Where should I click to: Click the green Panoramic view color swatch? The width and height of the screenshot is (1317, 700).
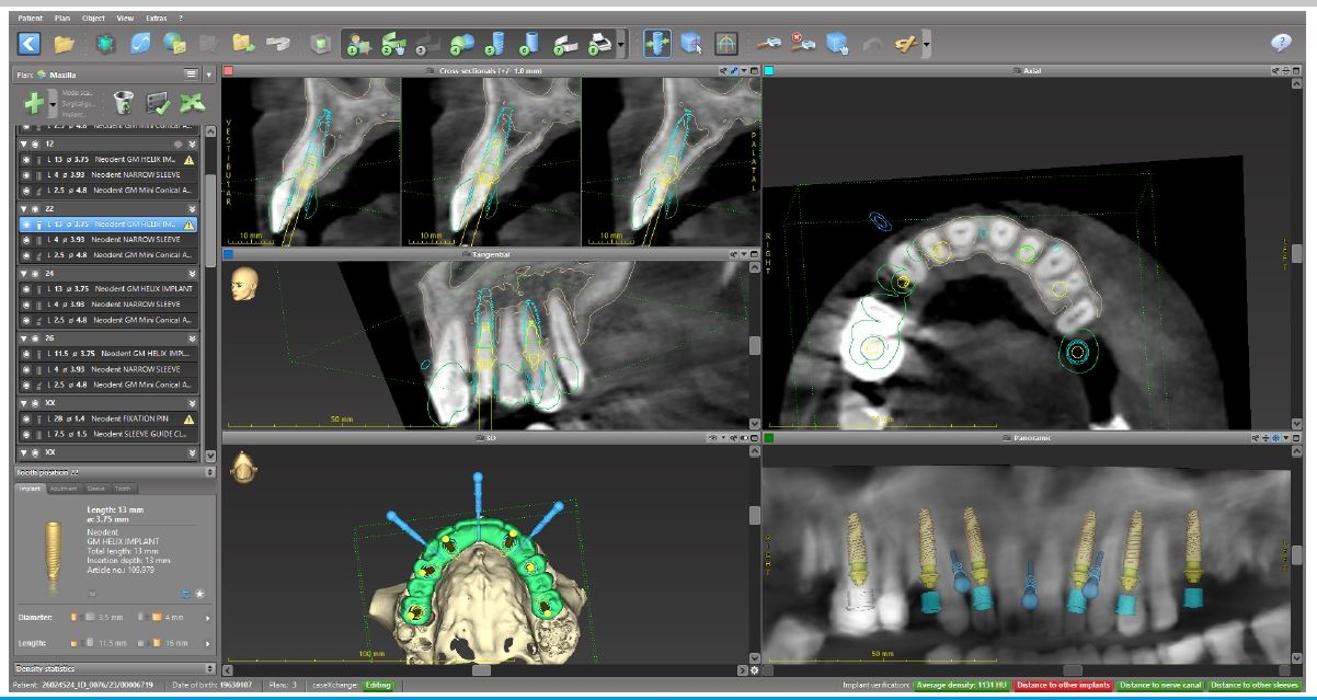point(769,438)
